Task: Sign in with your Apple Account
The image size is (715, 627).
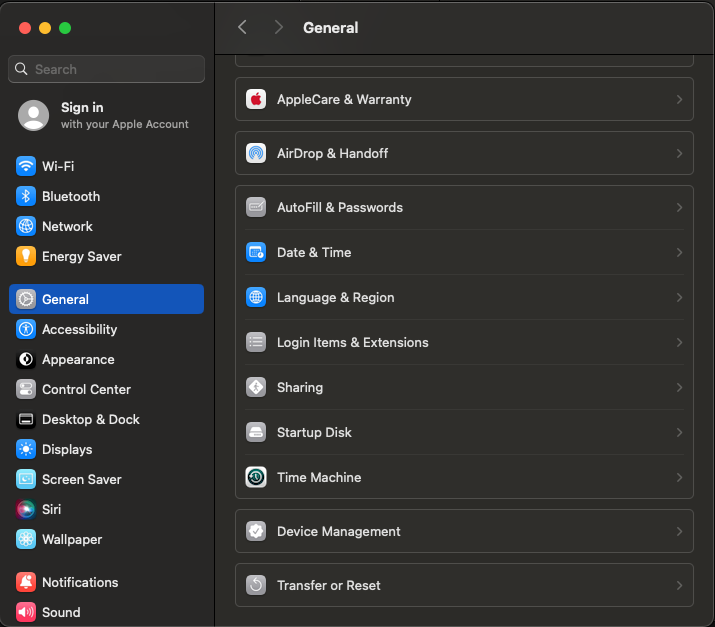Action: 106,115
